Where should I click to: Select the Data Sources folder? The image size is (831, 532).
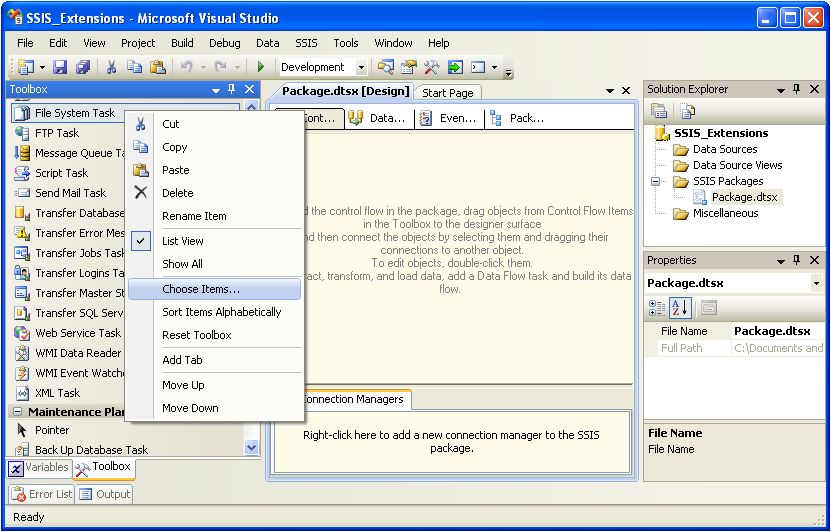coord(724,149)
